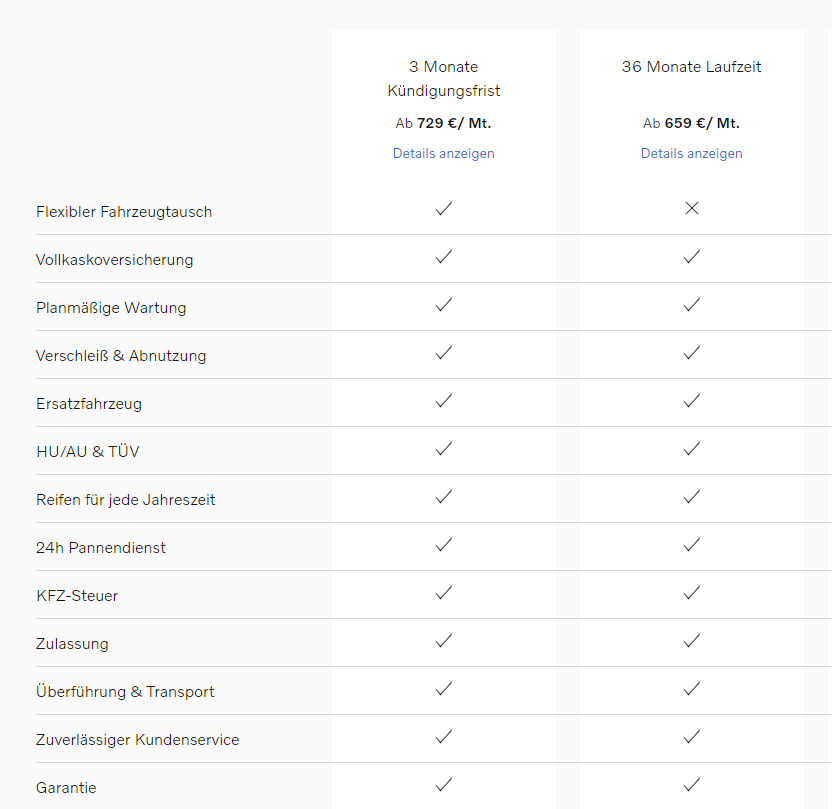Image resolution: width=832 pixels, height=809 pixels.
Task: Select the 36 Monate Laufzeit plan heading
Action: (691, 67)
